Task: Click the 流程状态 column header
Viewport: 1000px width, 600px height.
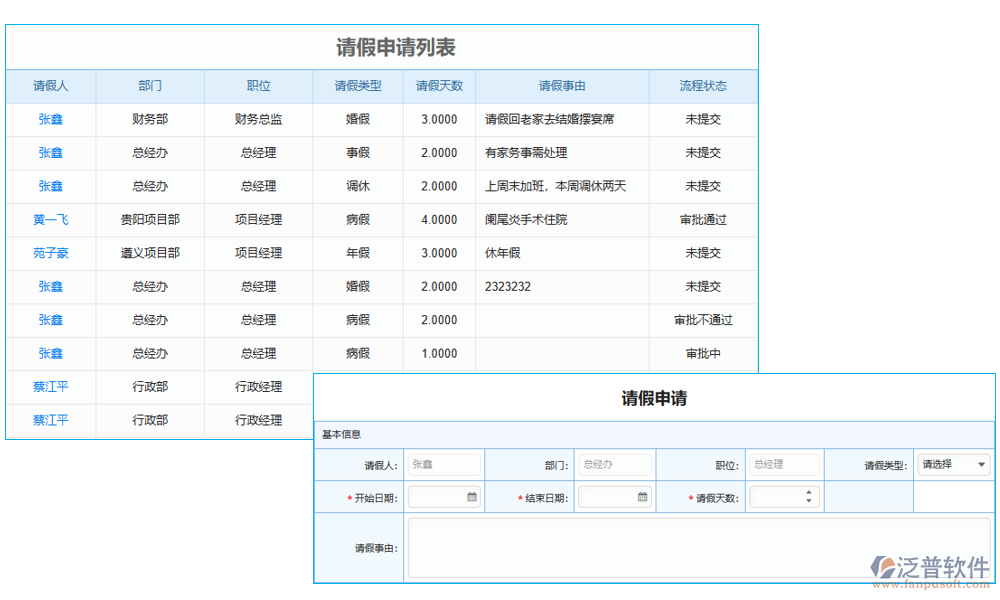Action: (x=702, y=86)
